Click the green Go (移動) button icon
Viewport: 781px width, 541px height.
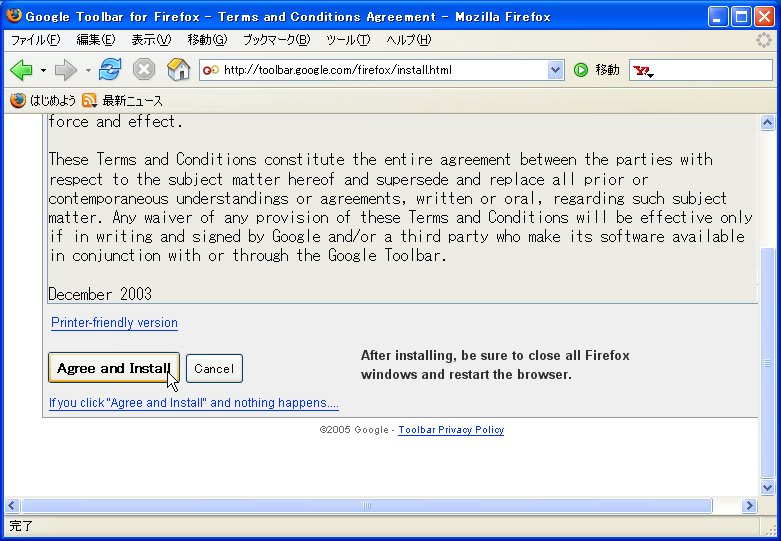coord(581,70)
